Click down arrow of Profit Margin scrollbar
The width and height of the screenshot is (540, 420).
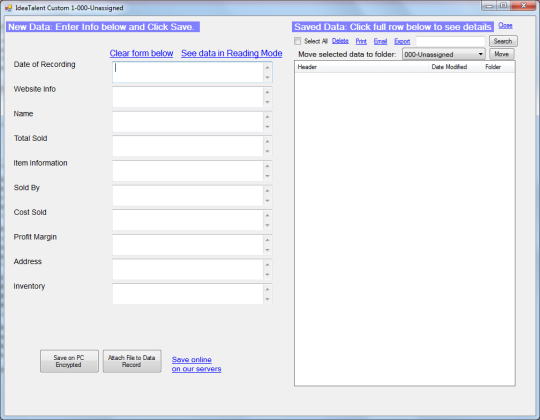coord(268,250)
